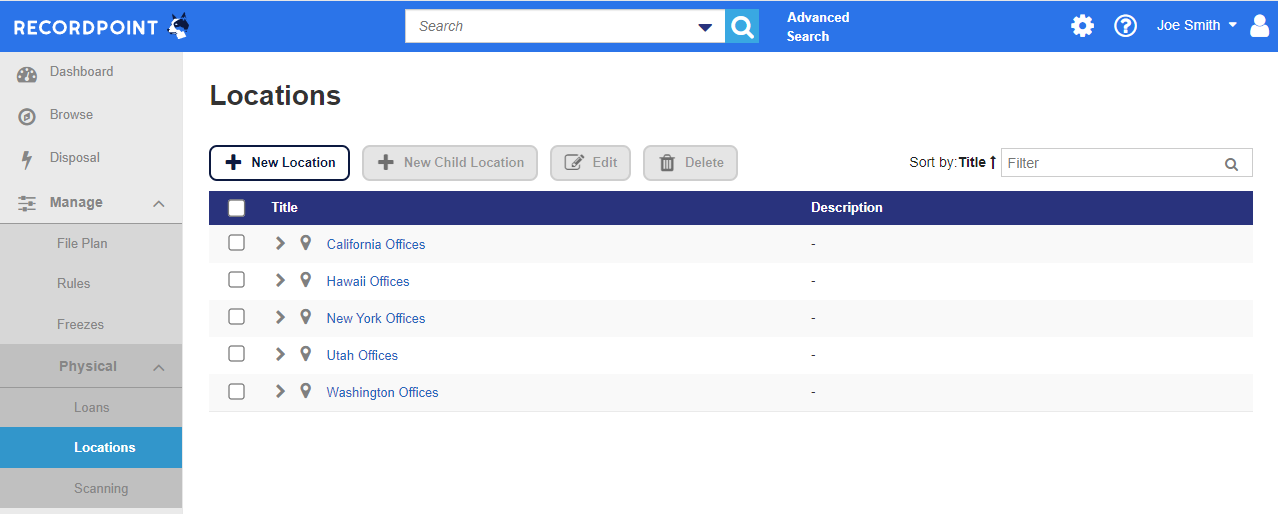Screen dimensions: 1278x514
Task: Open the Joe Smith user dropdown
Action: click(x=1198, y=25)
